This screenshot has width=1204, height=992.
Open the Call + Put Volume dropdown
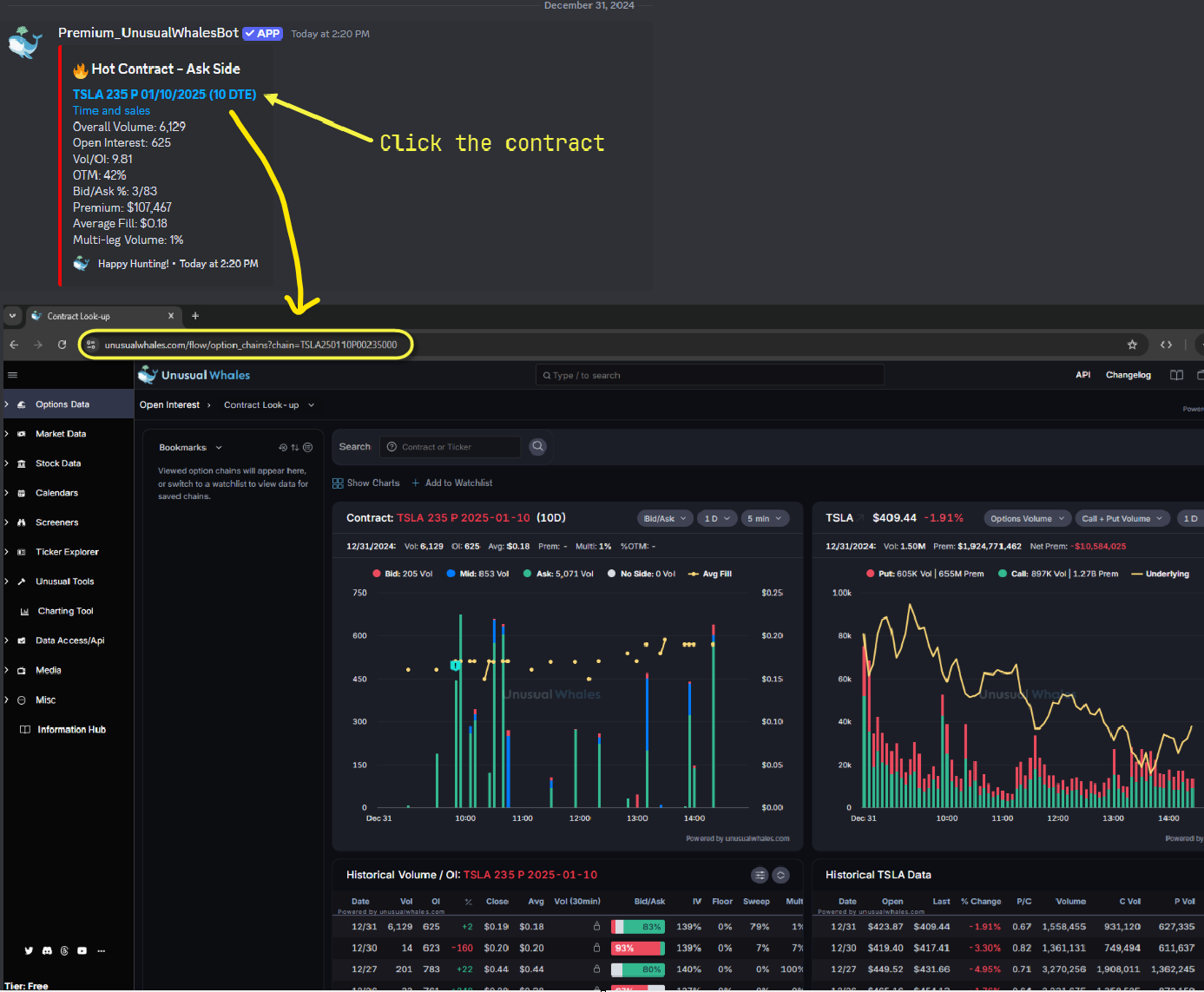(1122, 518)
